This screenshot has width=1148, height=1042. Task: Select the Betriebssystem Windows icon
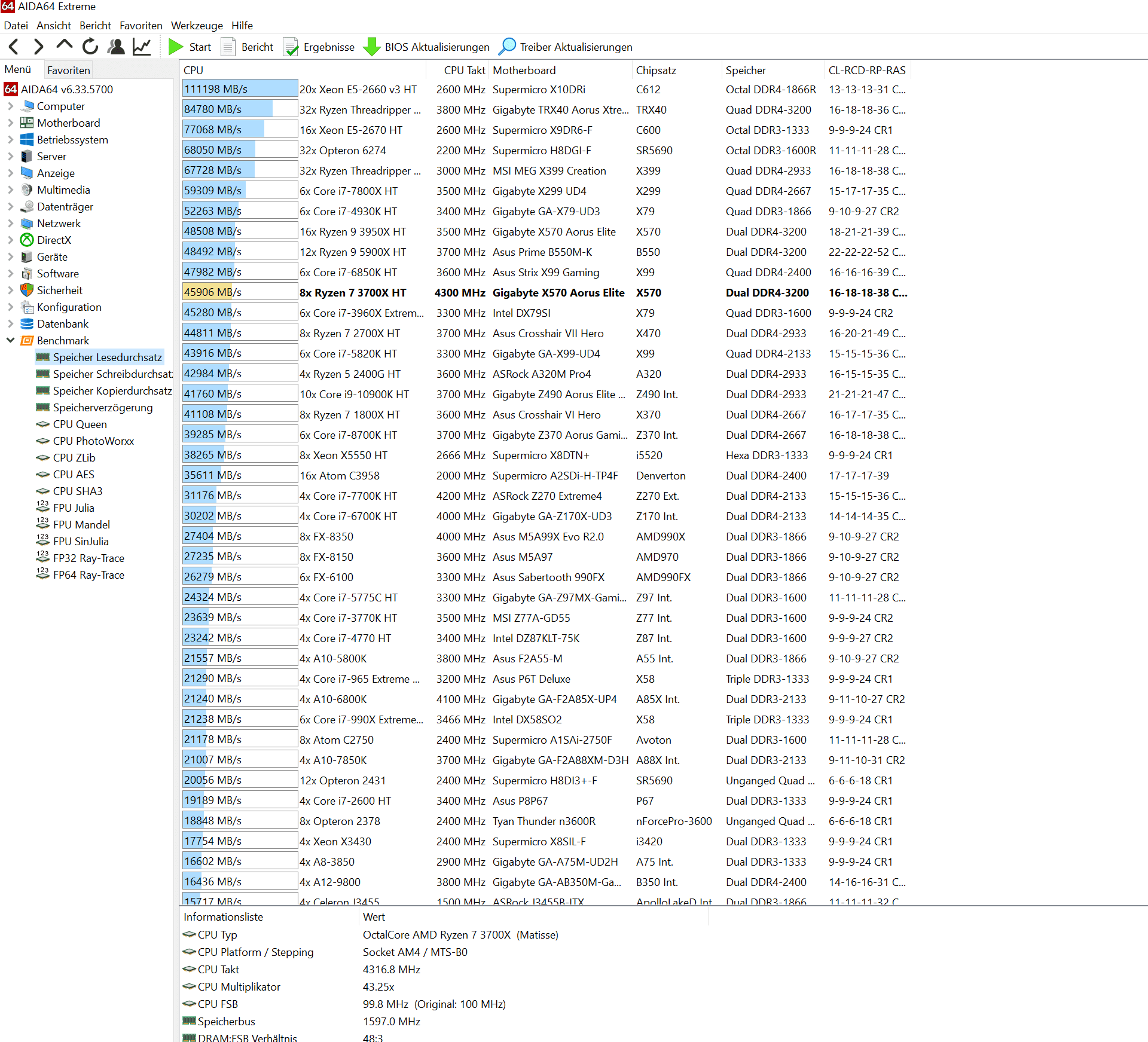tap(27, 140)
